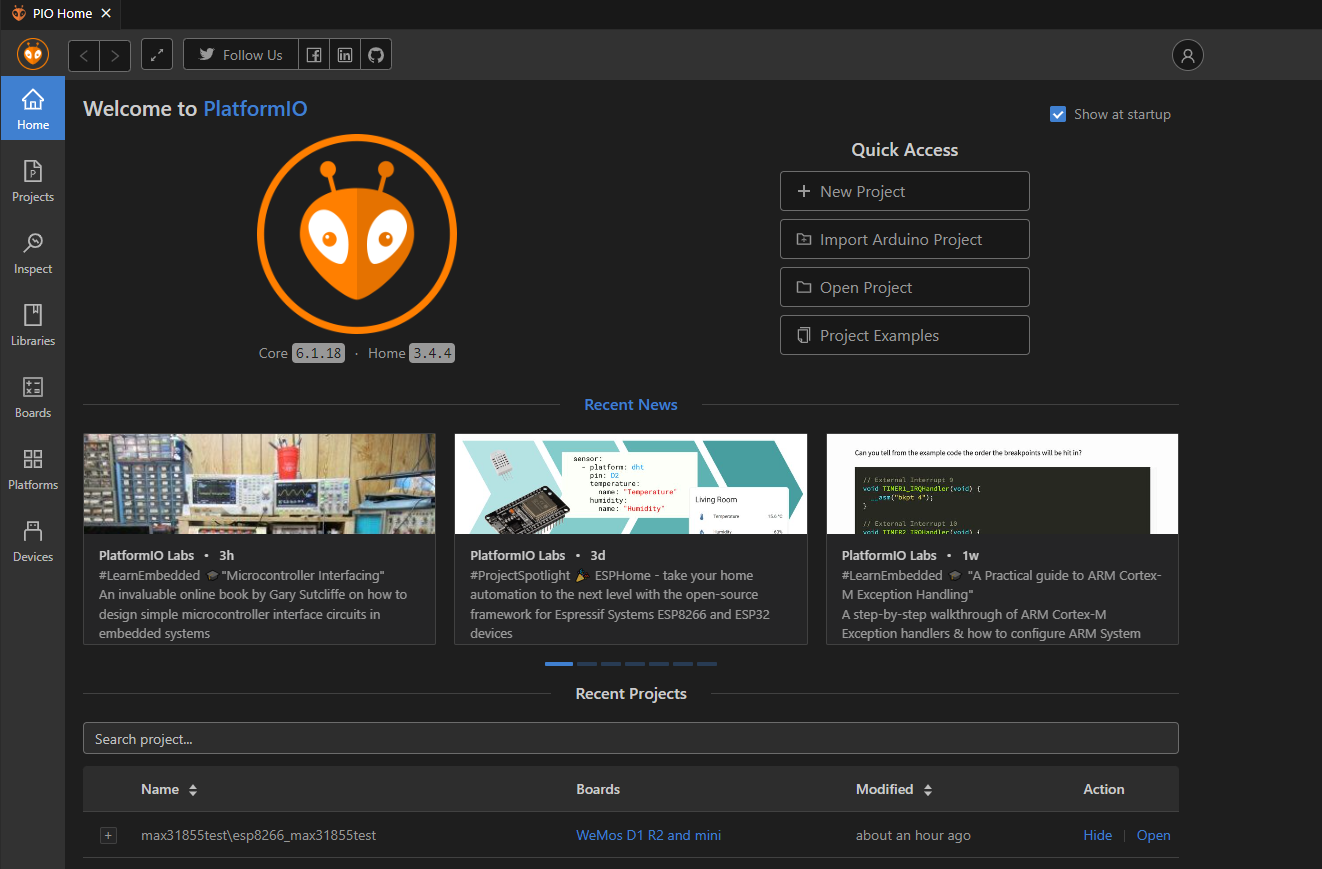The image size is (1322, 869).
Task: Click 'about an hour ago' modified cell
Action: [x=913, y=835]
